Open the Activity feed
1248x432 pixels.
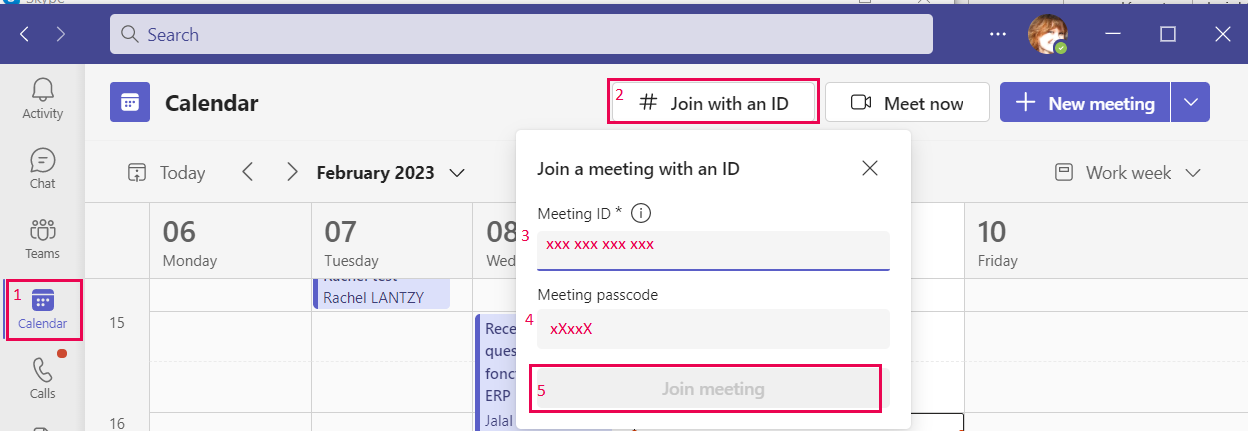(x=42, y=98)
